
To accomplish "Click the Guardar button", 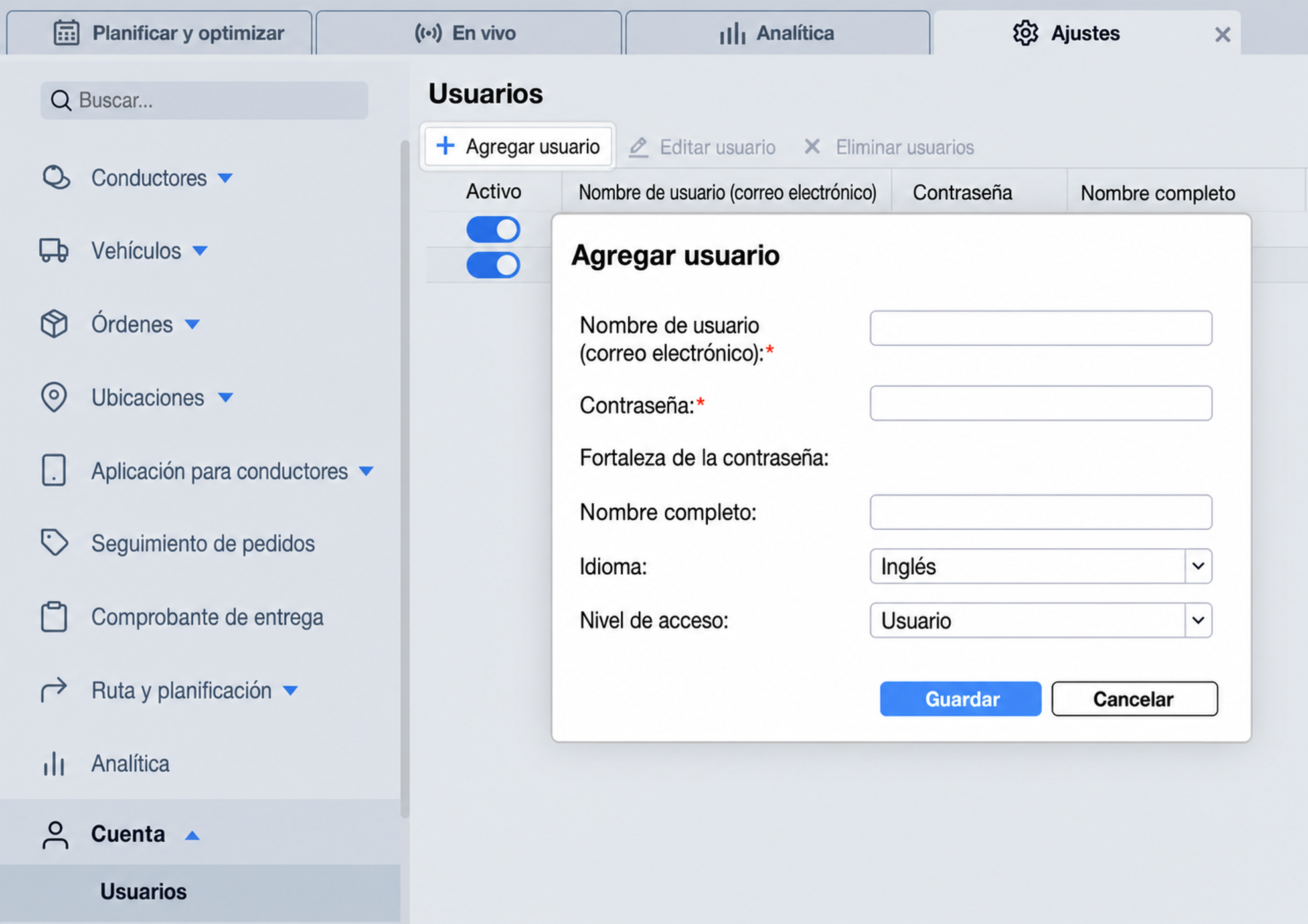I will click(961, 699).
